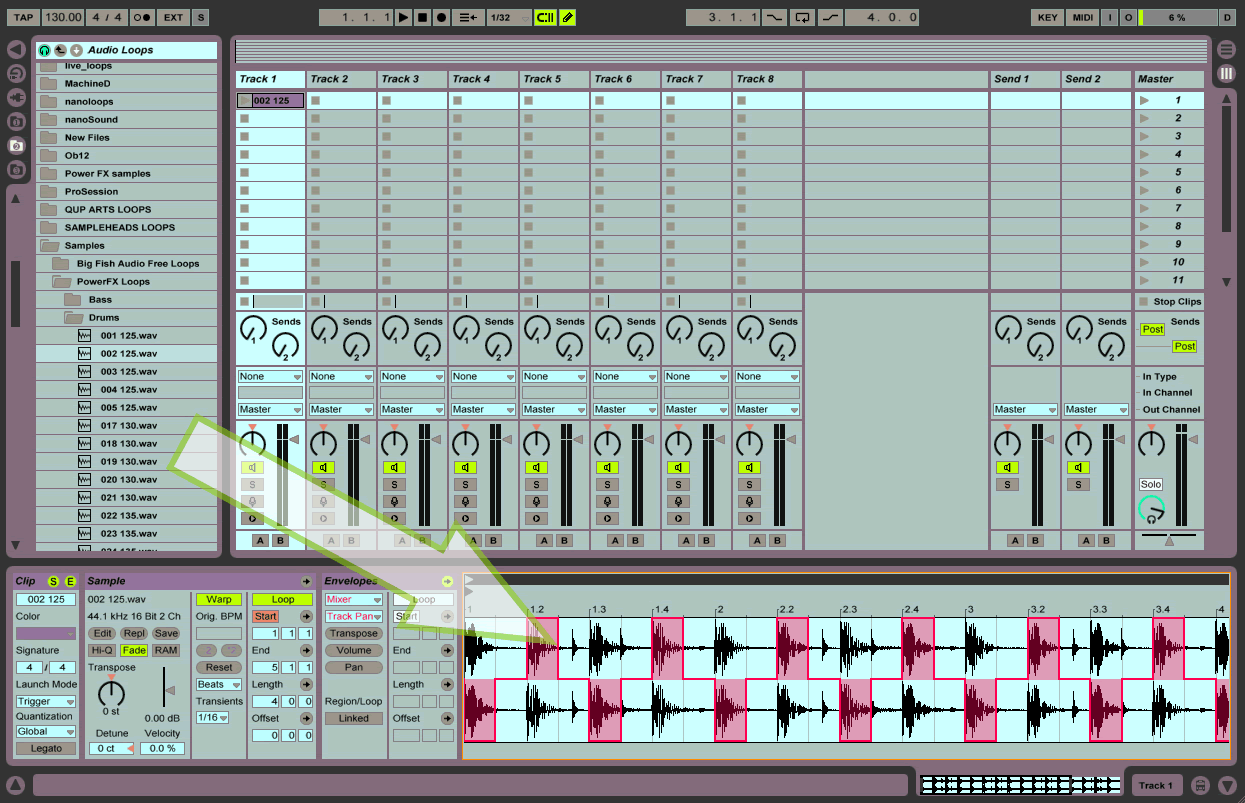1245x803 pixels.
Task: Open the Mixer envelope device dropdown
Action: (x=354, y=599)
